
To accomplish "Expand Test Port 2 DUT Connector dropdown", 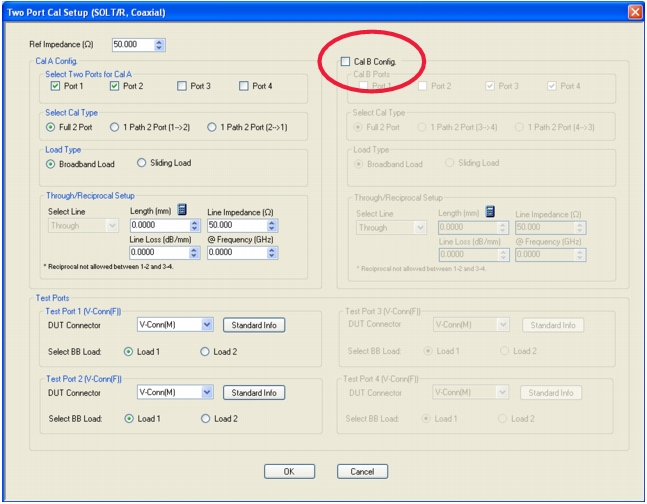I will pyautogui.click(x=207, y=392).
